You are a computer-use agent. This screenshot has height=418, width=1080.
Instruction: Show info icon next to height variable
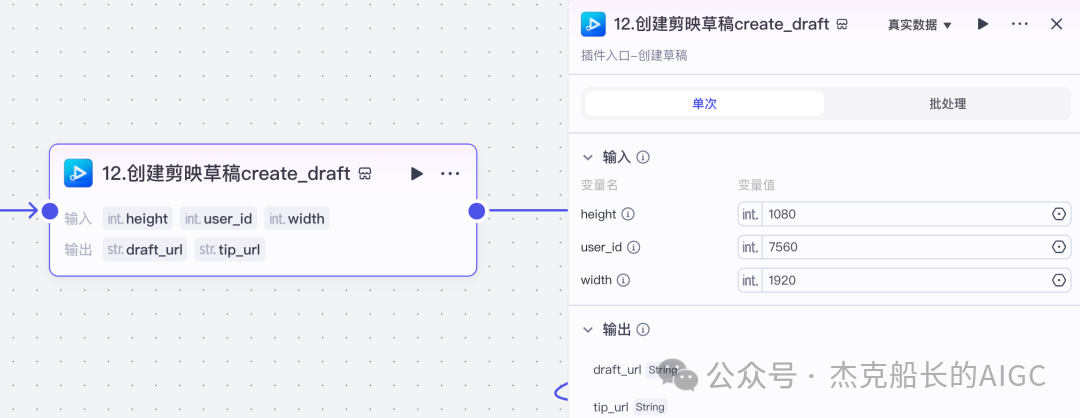point(627,214)
